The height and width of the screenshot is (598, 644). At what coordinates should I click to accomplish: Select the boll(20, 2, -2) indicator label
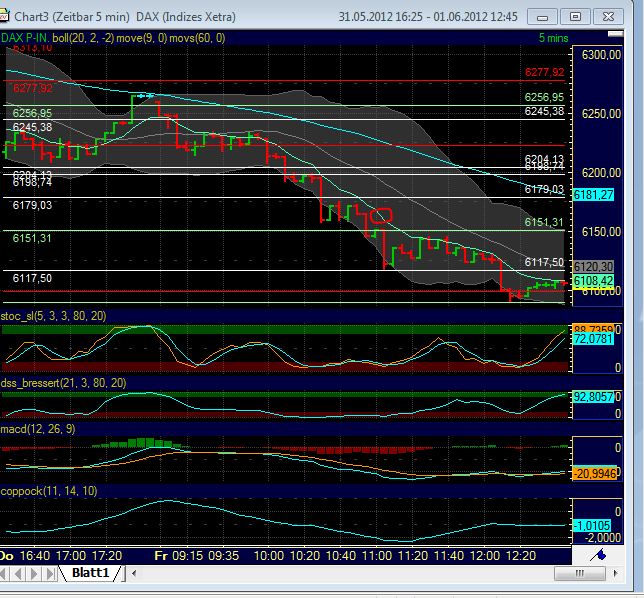(x=83, y=38)
